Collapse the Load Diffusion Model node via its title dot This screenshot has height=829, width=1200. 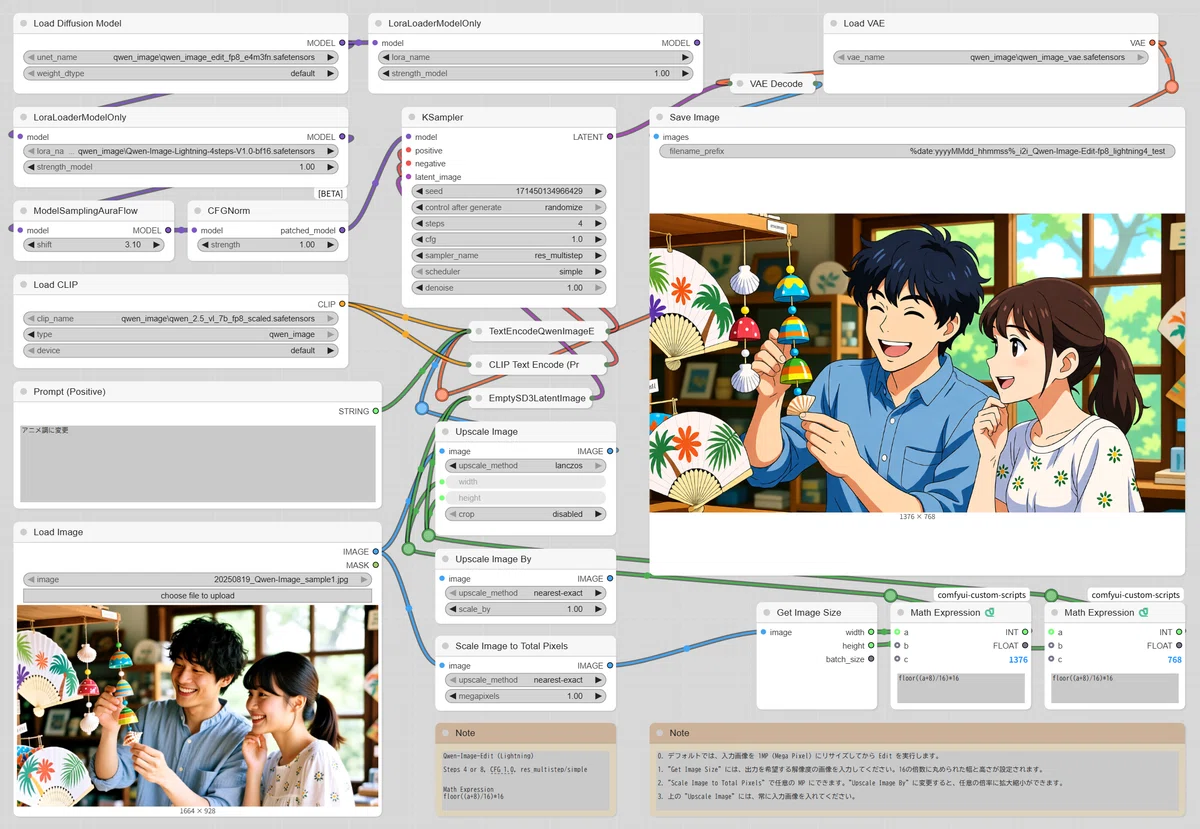coord(24,23)
